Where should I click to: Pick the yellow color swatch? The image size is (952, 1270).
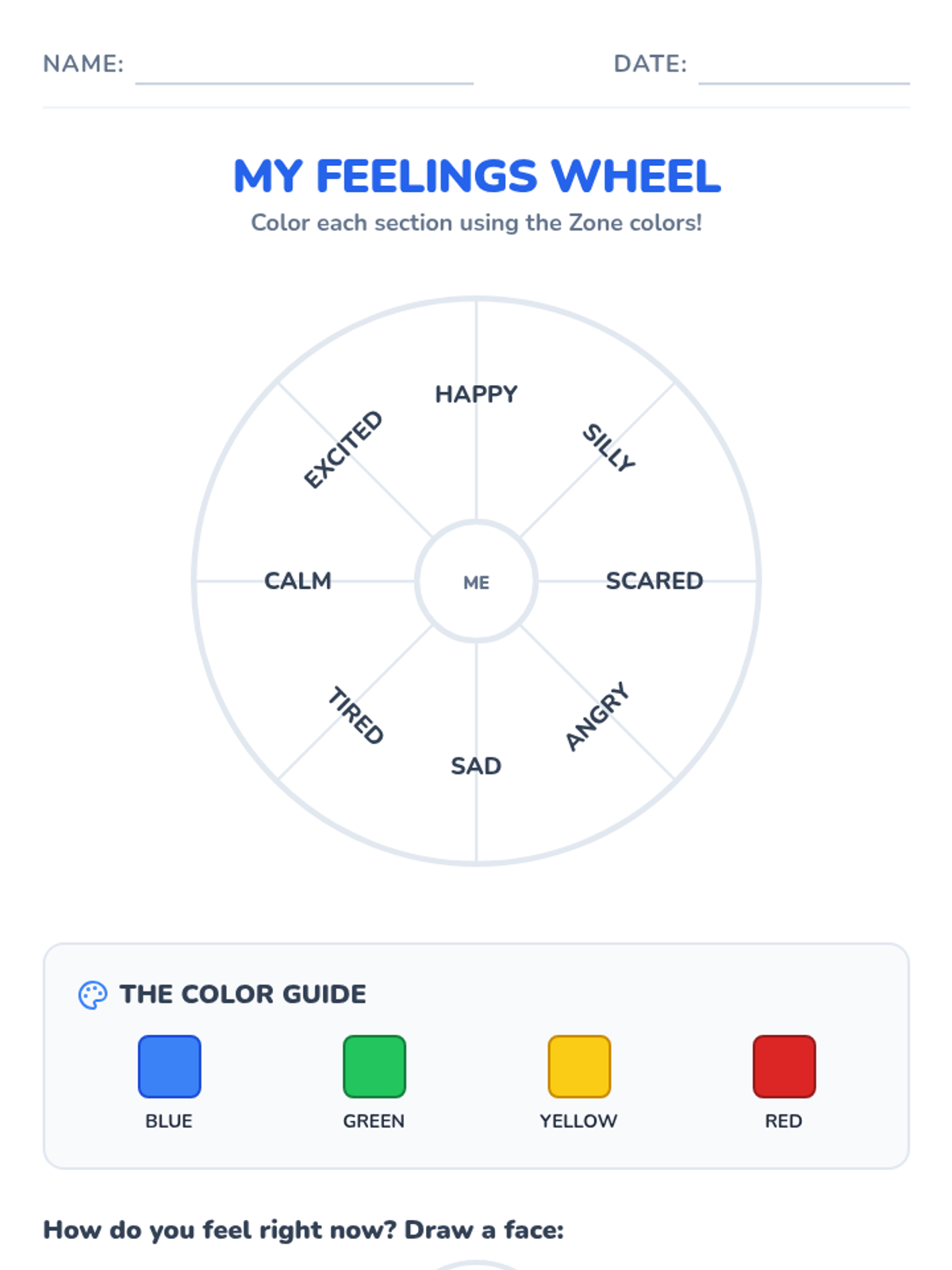[579, 1066]
